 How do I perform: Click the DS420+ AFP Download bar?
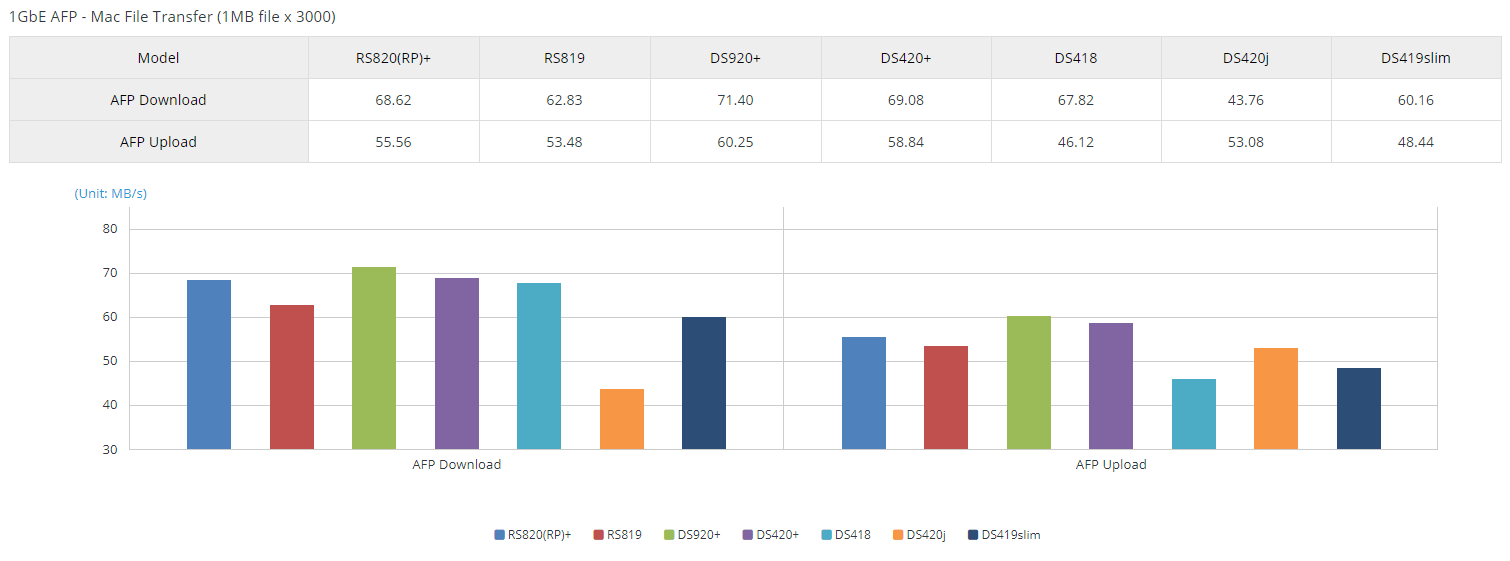tap(457, 364)
